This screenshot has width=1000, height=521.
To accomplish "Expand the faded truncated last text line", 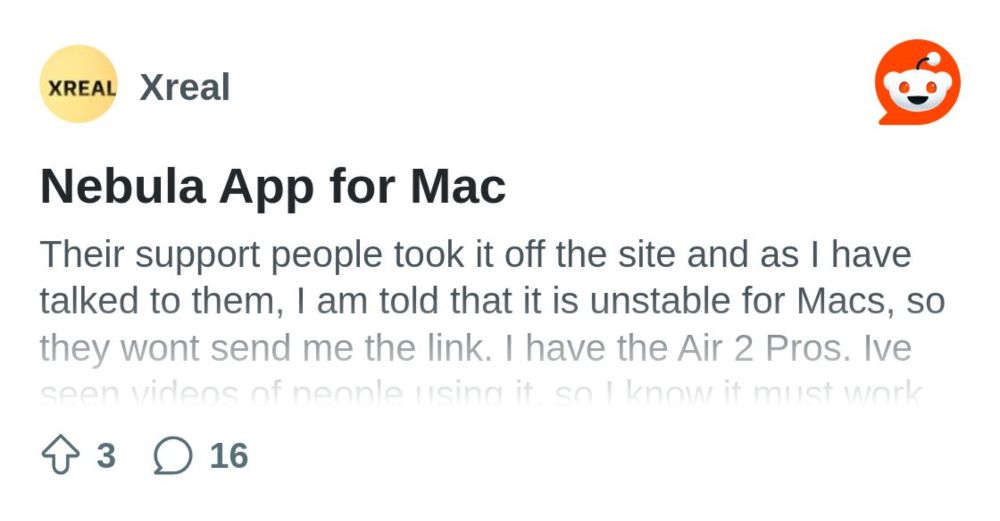I will (x=481, y=392).
